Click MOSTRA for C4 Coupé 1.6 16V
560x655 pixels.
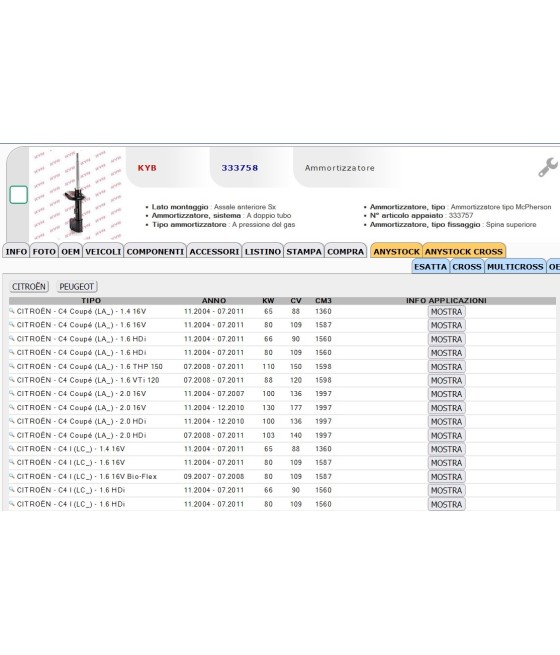point(446,325)
